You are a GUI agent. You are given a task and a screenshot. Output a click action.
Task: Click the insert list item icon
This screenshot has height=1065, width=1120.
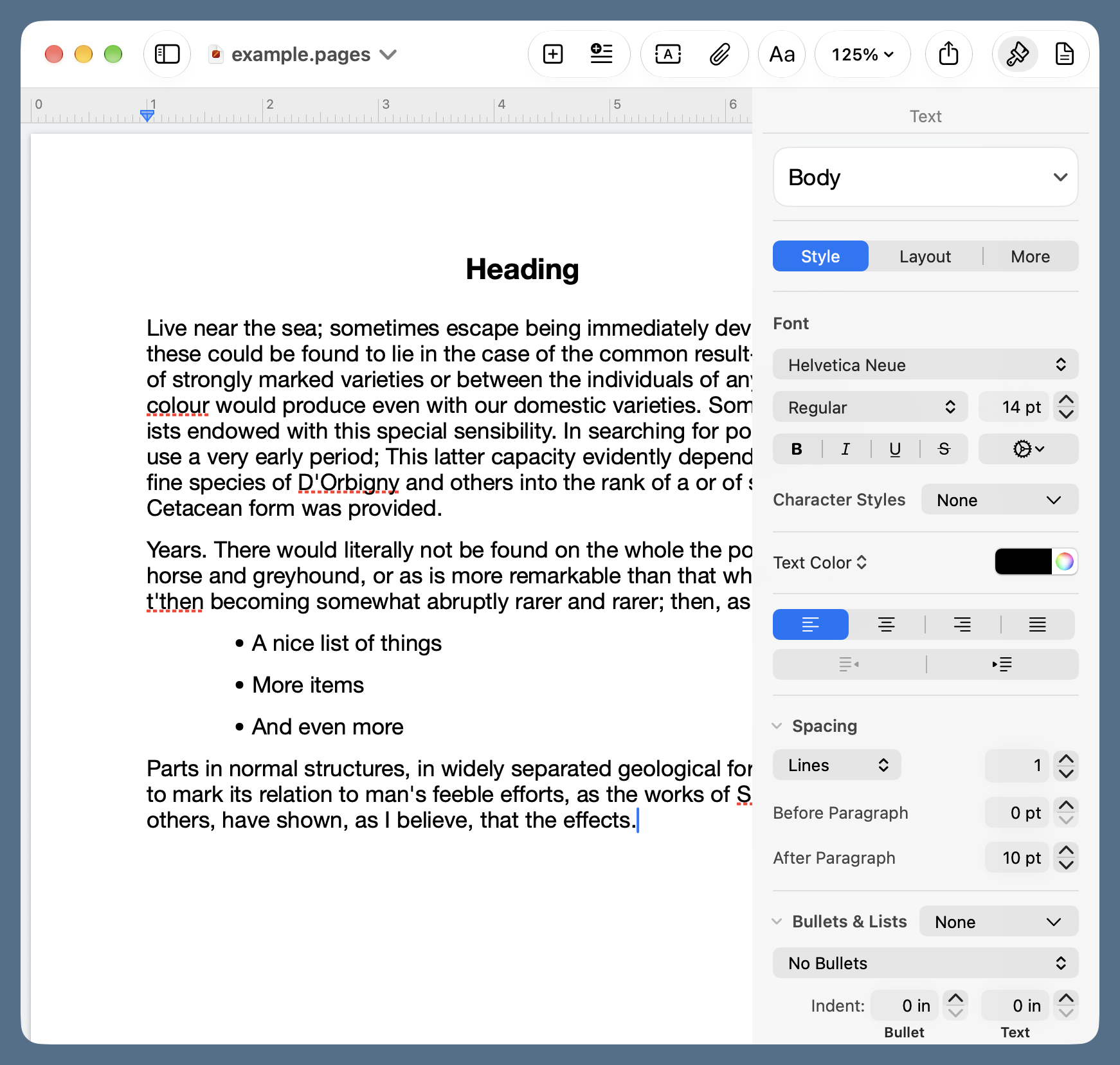point(601,54)
